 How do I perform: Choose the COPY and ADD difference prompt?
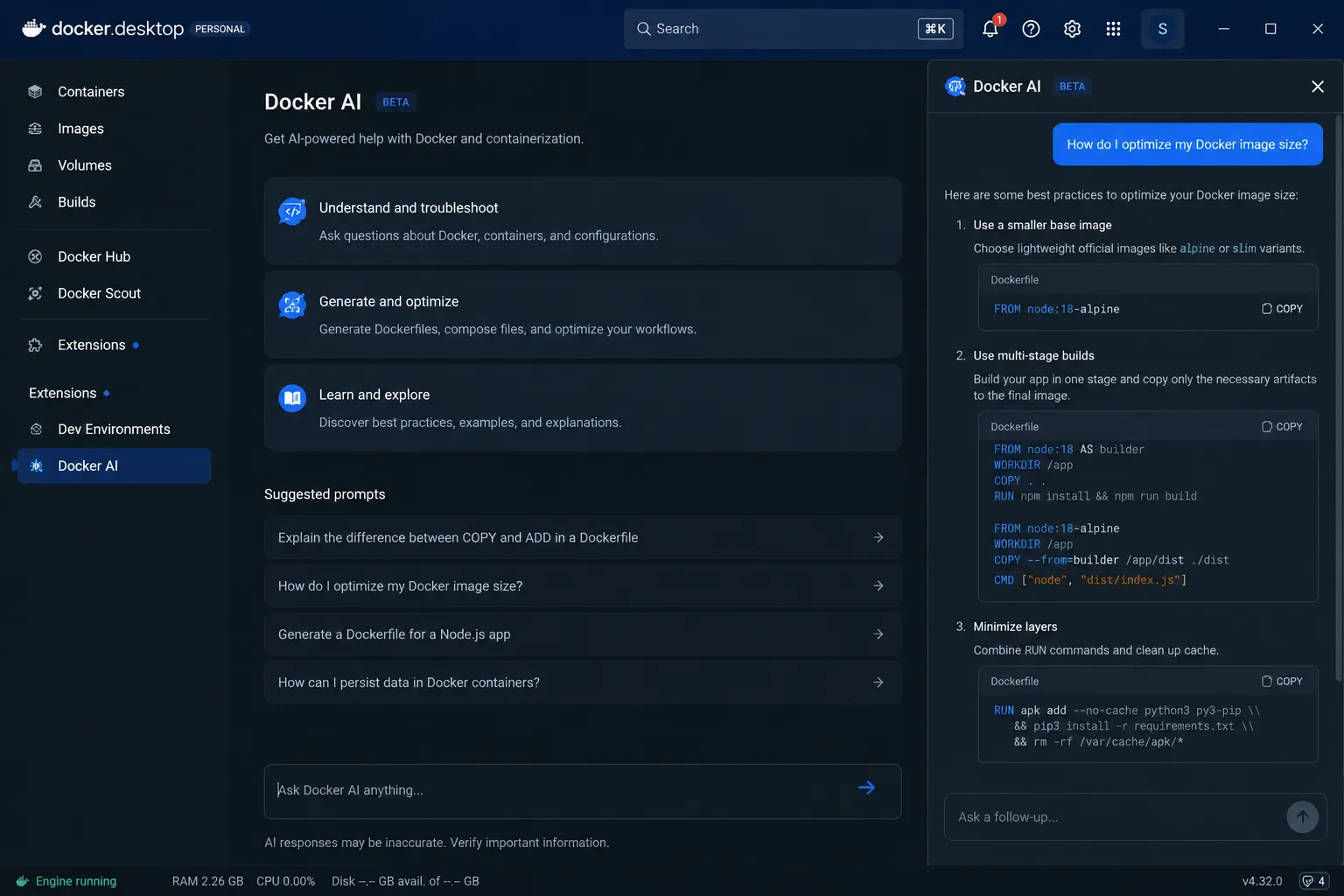pos(583,537)
